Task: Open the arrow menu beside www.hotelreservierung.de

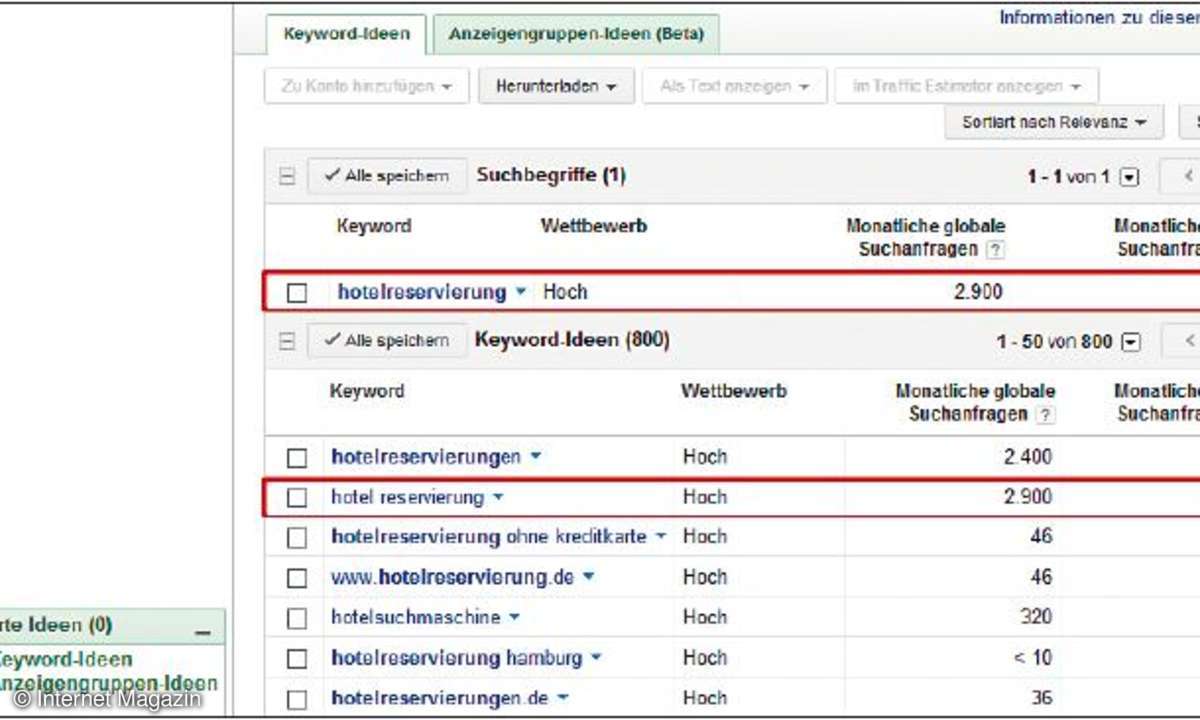Action: coord(588,577)
